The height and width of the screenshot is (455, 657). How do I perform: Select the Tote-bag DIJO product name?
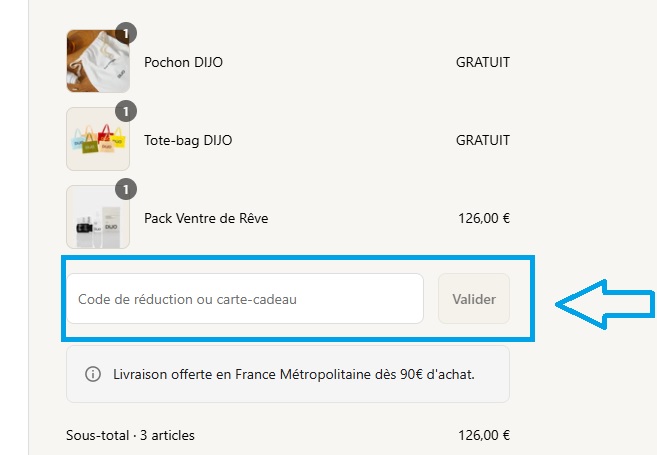point(188,140)
